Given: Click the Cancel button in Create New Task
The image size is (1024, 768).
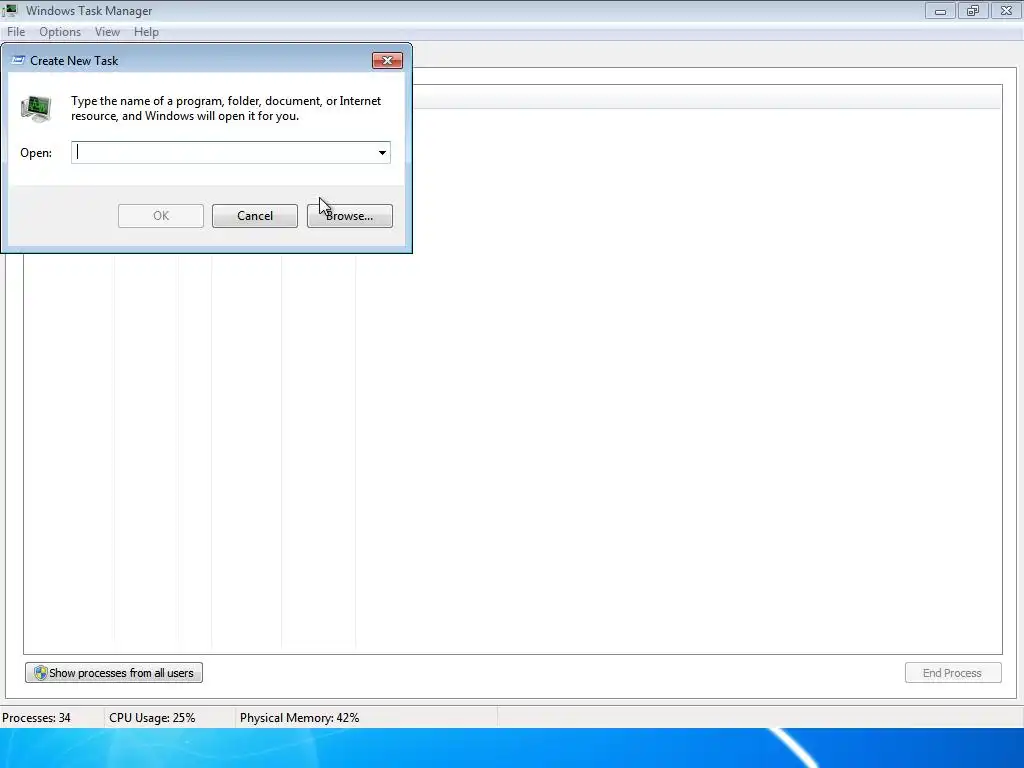Looking at the screenshot, I should point(255,216).
